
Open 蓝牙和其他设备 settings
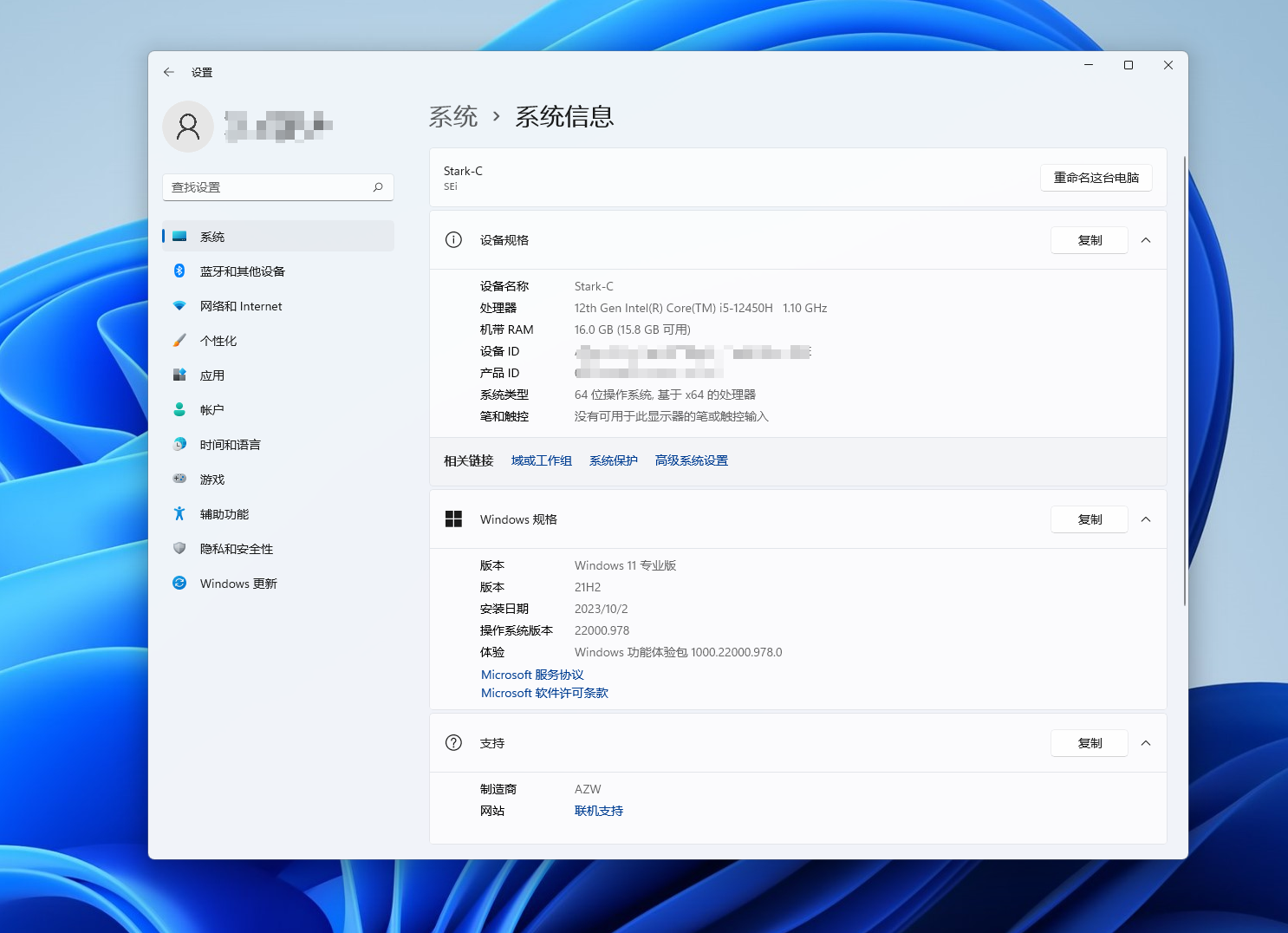pos(278,271)
